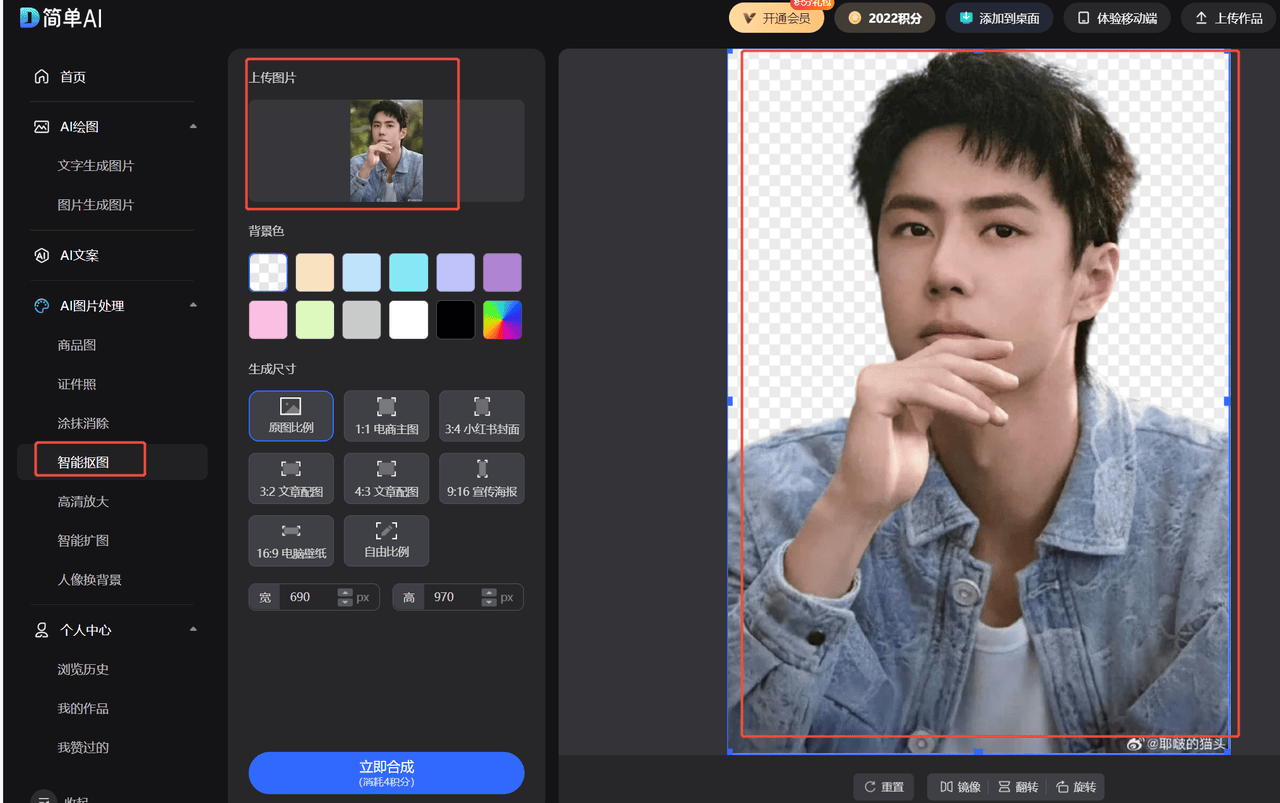
Task: Rotate image with the 旋转 tool
Action: [x=1076, y=787]
